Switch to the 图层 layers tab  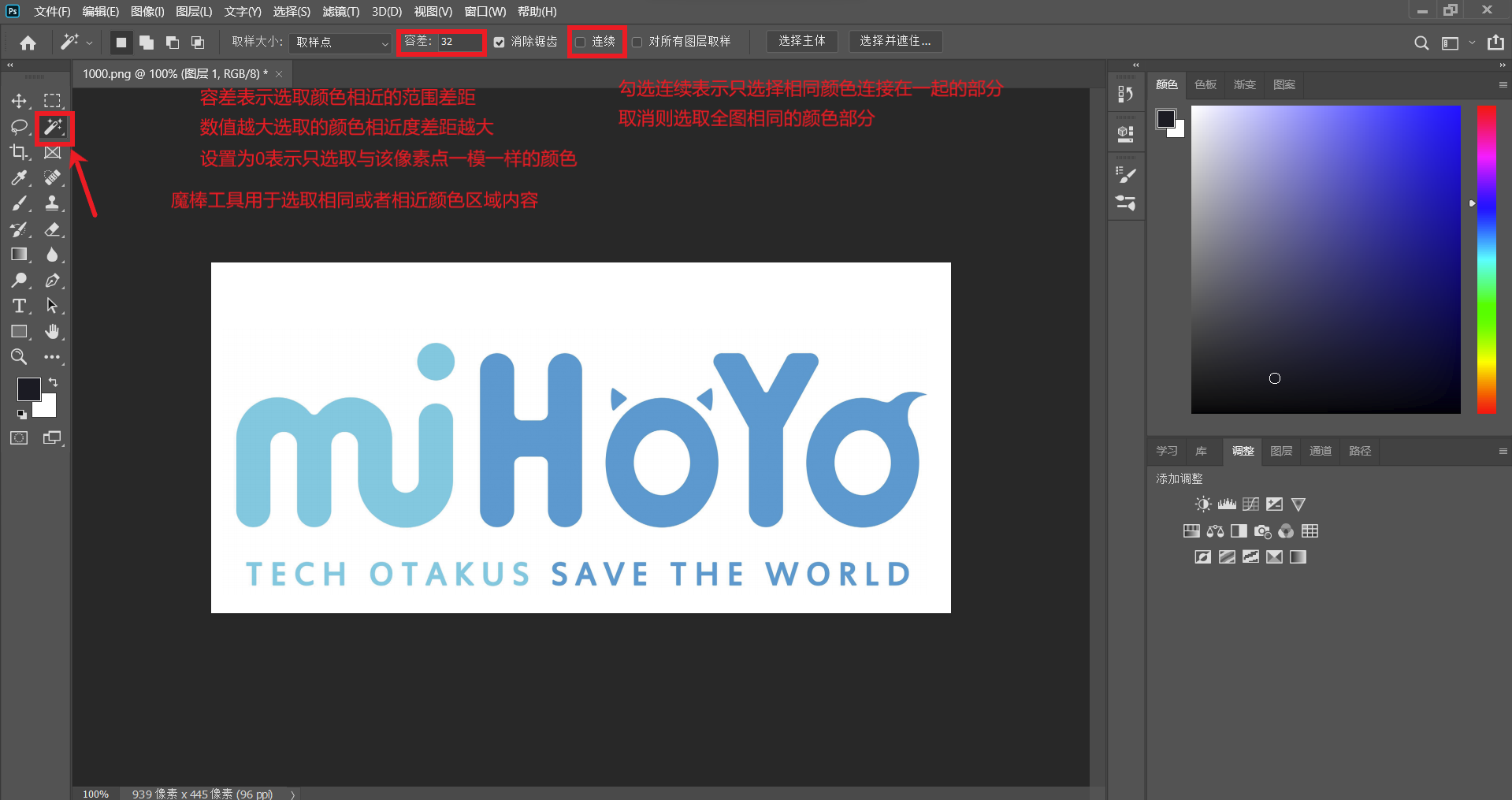[x=1281, y=451]
